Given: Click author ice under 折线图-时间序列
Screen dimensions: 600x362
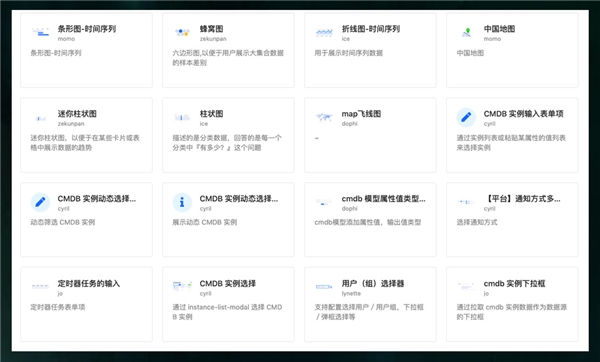Looking at the screenshot, I should pyautogui.click(x=346, y=39).
